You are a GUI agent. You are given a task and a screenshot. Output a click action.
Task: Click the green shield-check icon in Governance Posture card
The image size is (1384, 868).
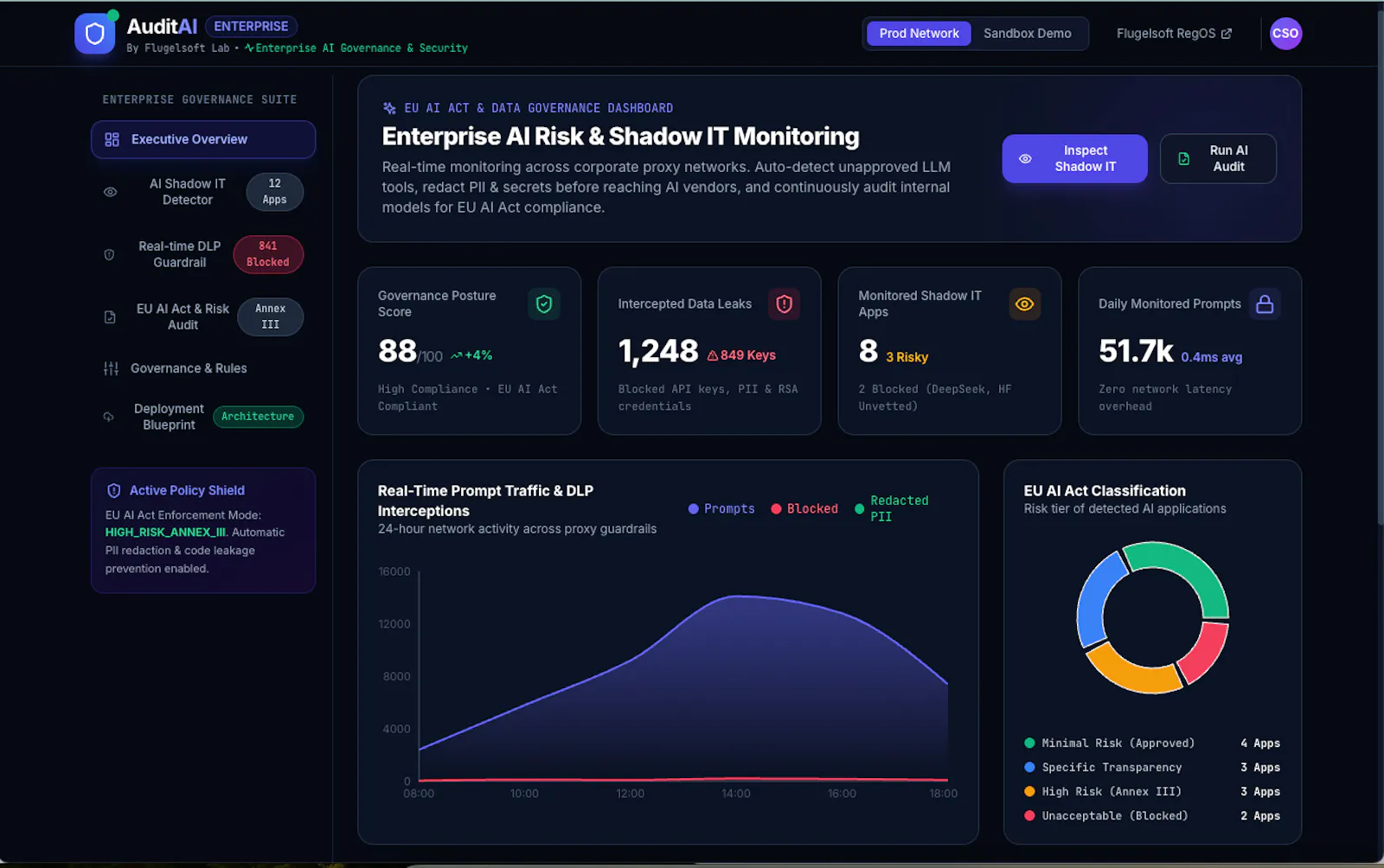click(x=544, y=303)
